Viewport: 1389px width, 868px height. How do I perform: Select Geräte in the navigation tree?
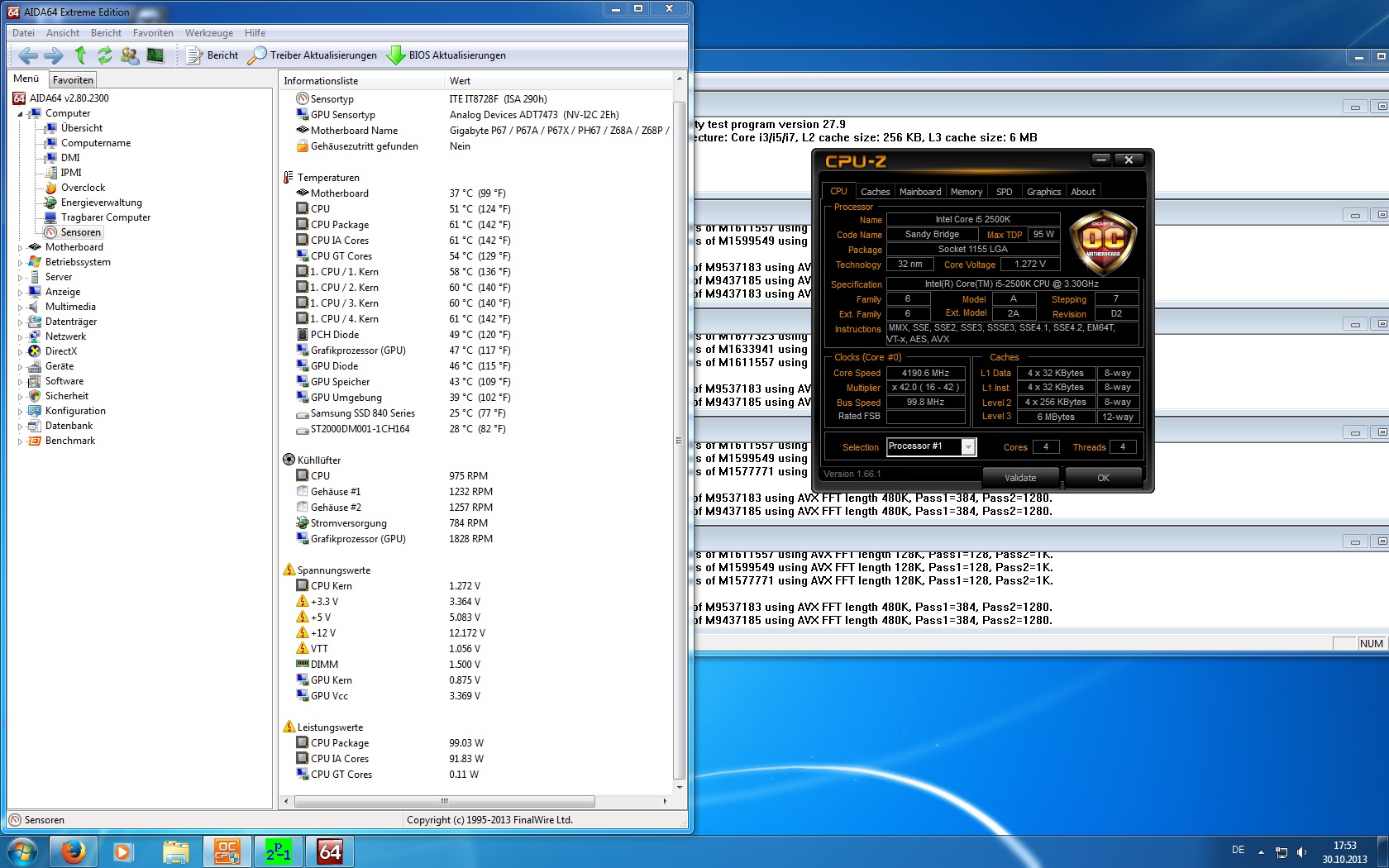click(51, 366)
